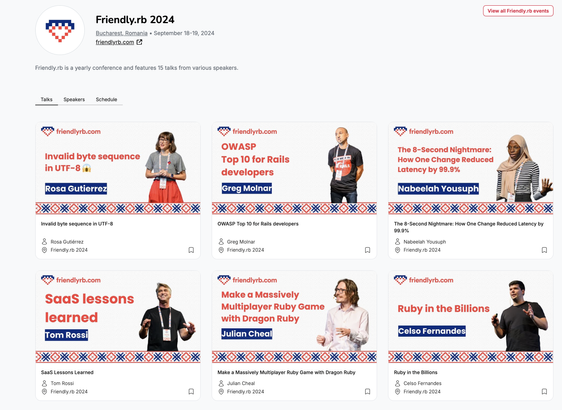The height and width of the screenshot is (410, 562).
Task: Open the Nabeelah Yousuph talk thumbnail
Action: click(x=471, y=168)
